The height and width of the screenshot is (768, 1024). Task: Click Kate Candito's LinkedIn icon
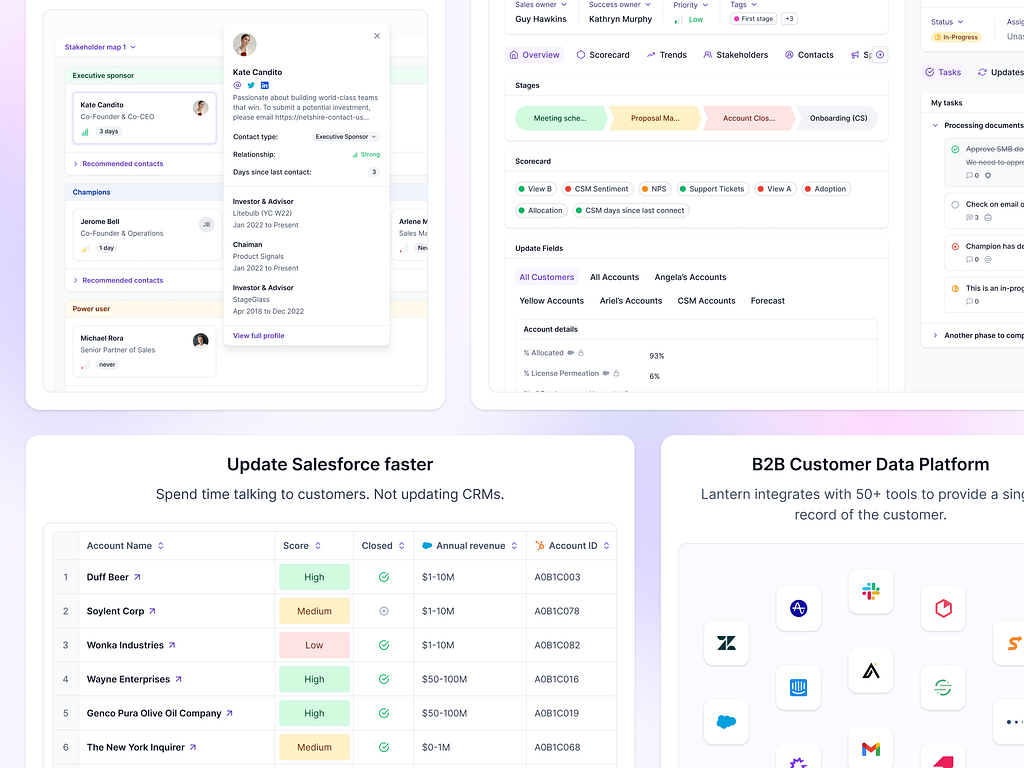pos(265,85)
